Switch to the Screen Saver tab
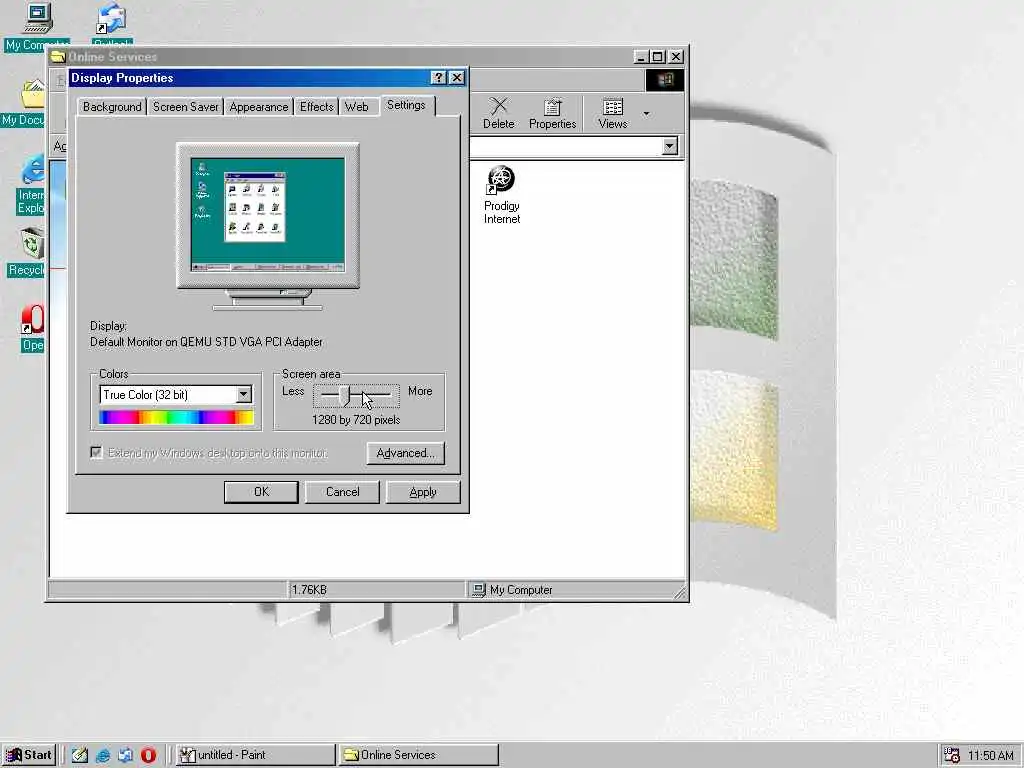 coord(185,107)
